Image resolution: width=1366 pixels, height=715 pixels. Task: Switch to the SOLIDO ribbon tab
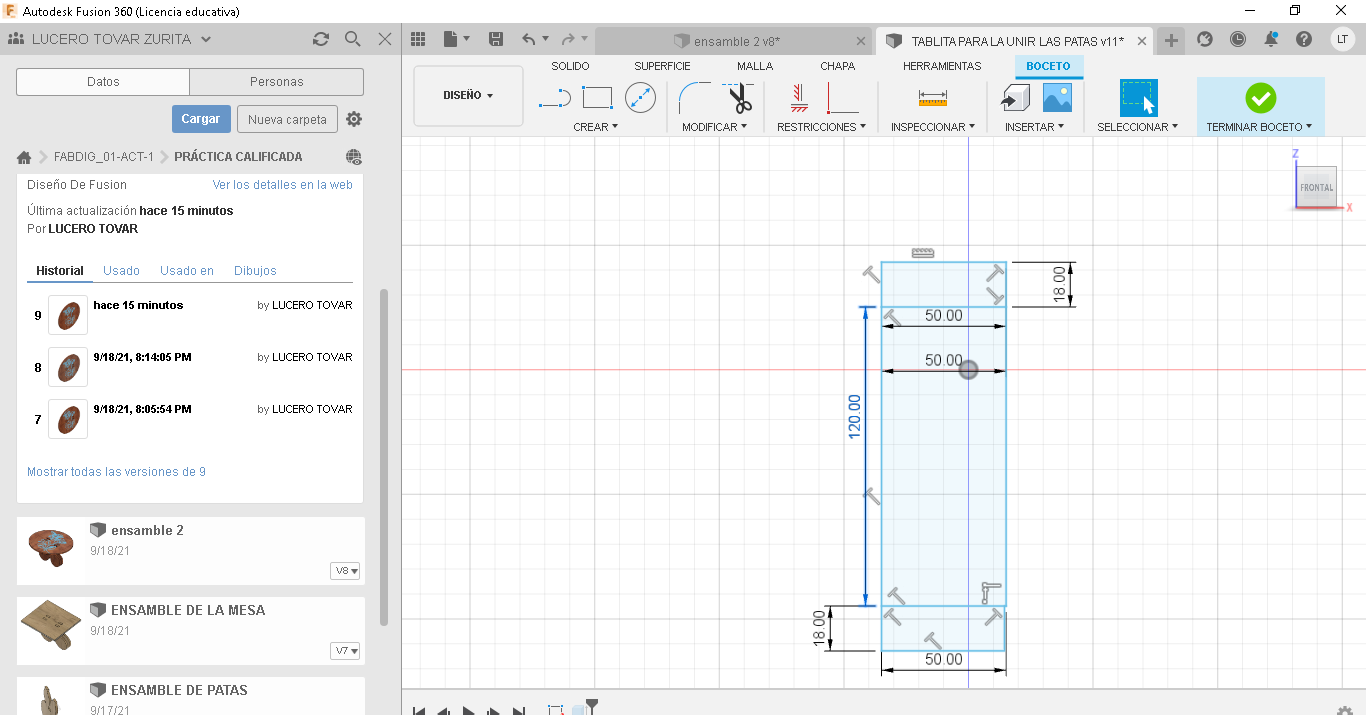click(x=570, y=66)
